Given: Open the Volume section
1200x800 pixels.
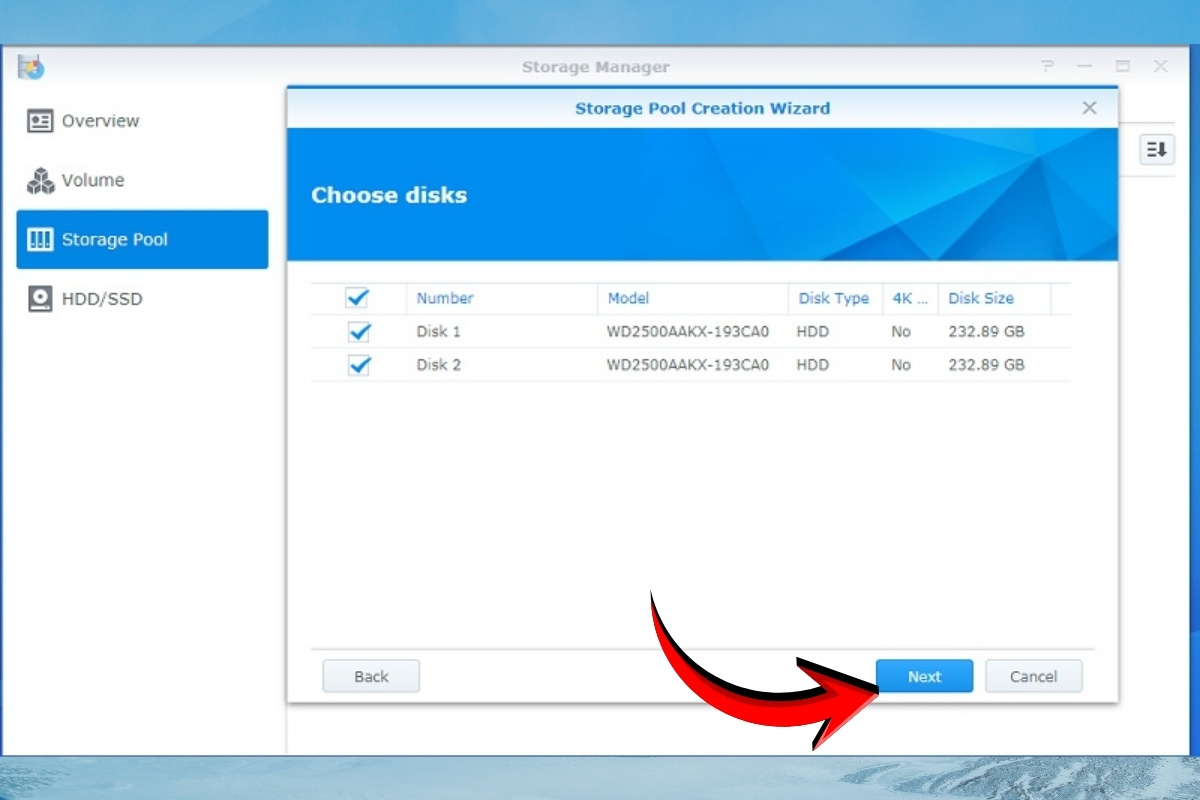Looking at the screenshot, I should tap(142, 180).
